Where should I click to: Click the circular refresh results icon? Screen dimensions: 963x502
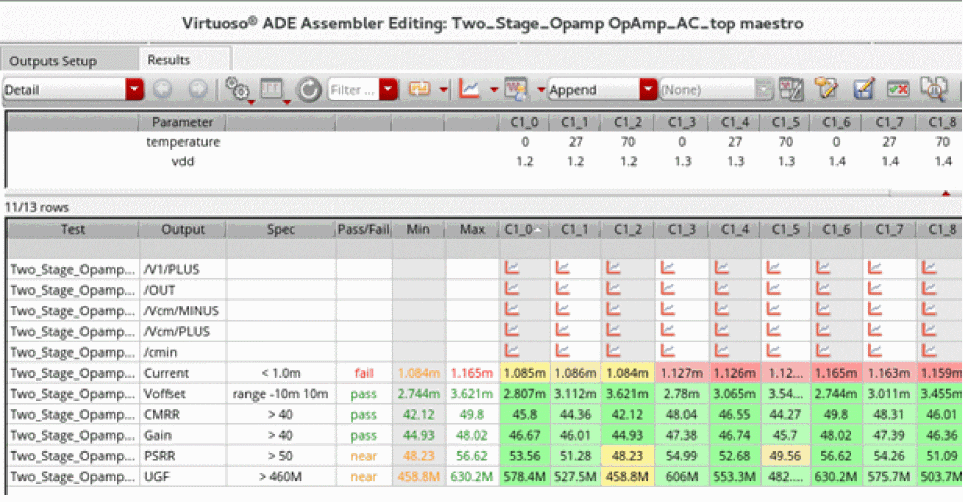pyautogui.click(x=310, y=89)
